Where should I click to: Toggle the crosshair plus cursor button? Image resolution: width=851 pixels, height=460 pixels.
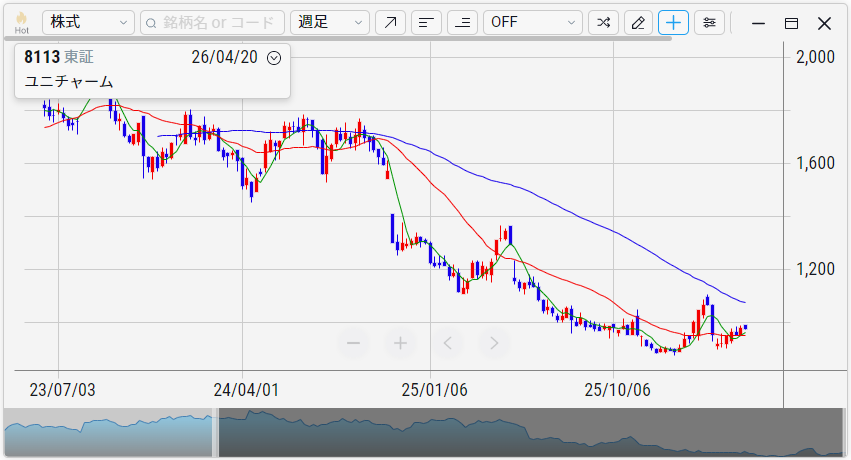pos(673,23)
